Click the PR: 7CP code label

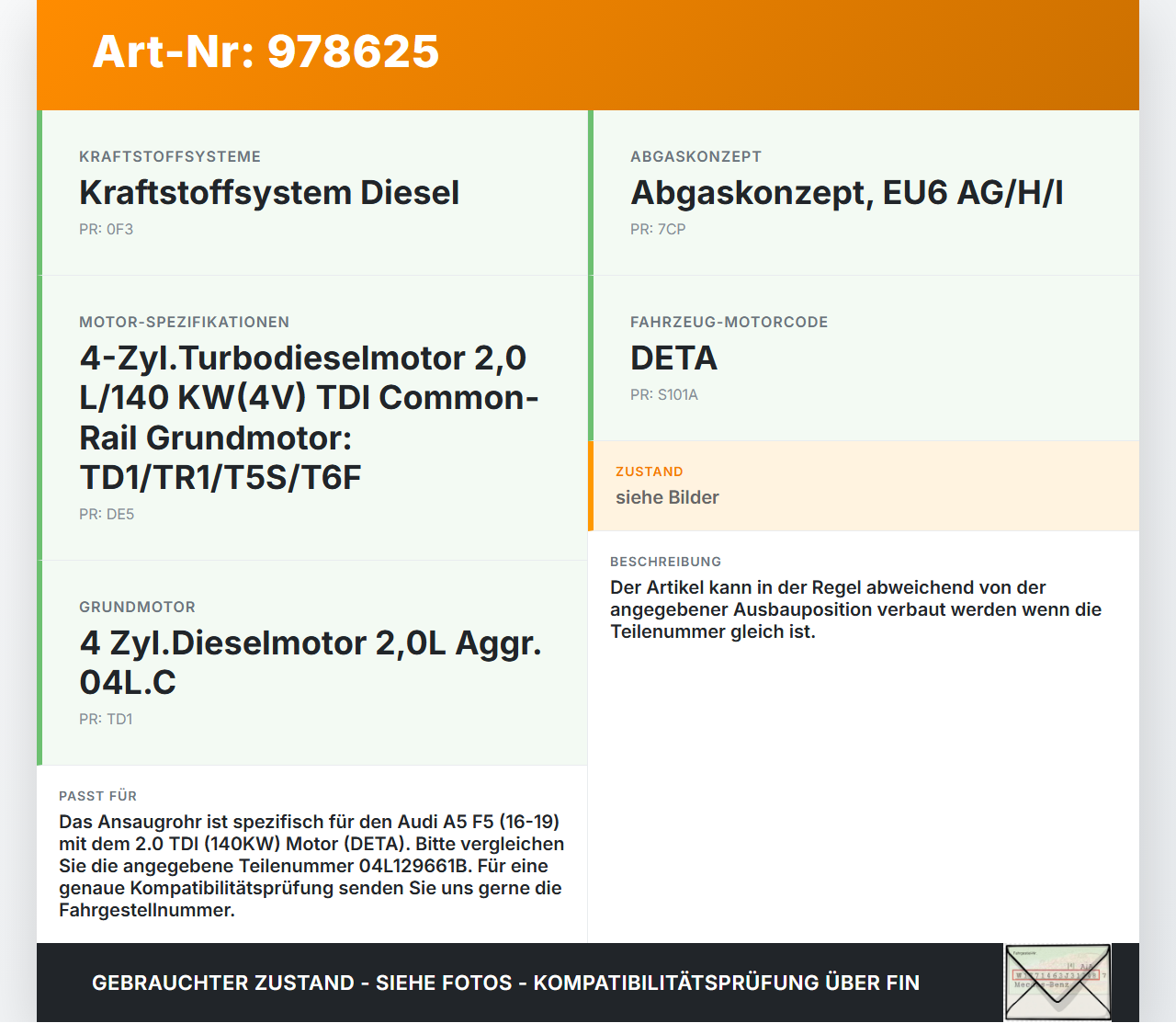657,229
